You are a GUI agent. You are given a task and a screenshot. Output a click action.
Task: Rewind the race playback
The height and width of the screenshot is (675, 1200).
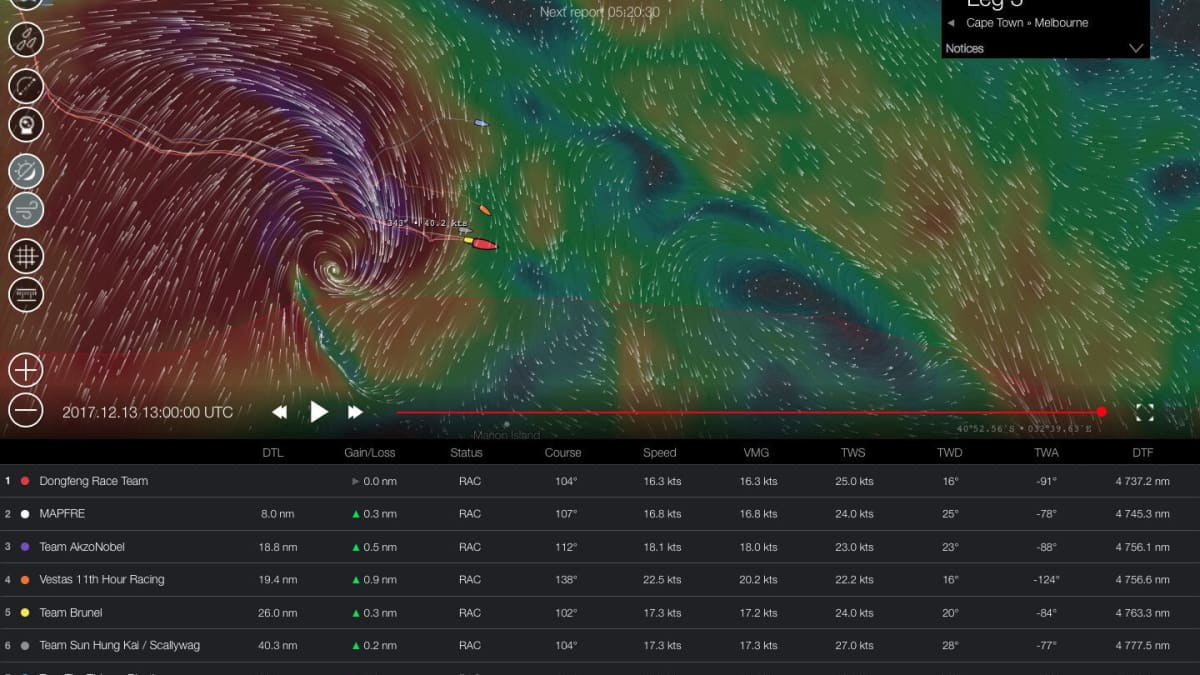(x=280, y=412)
